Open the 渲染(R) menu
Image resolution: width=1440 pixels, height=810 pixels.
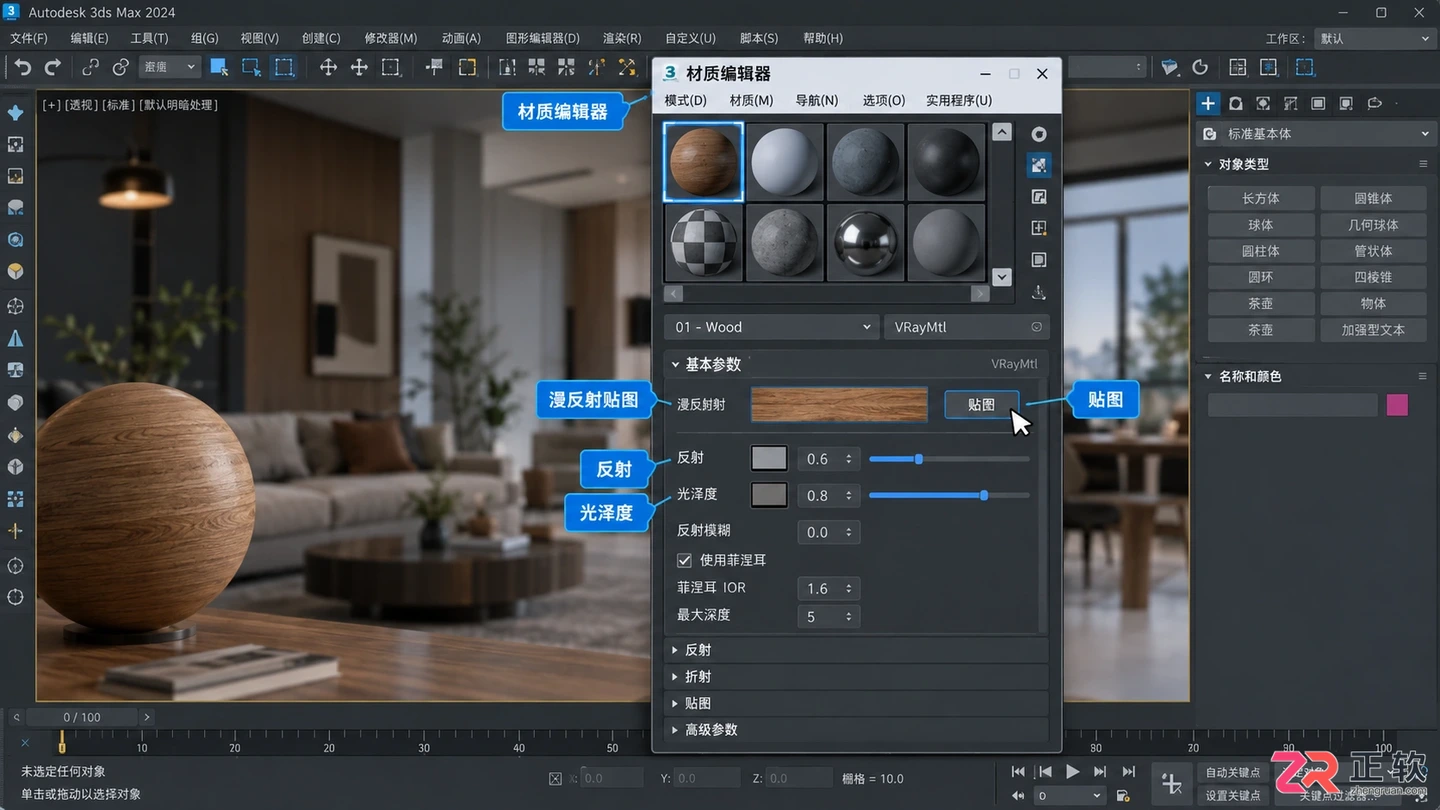point(622,38)
